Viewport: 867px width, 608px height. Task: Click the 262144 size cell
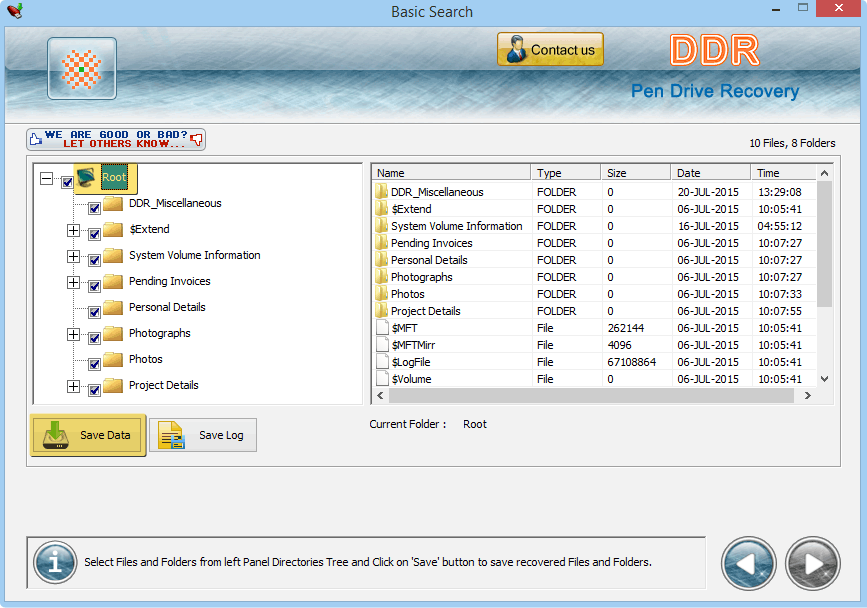[626, 328]
